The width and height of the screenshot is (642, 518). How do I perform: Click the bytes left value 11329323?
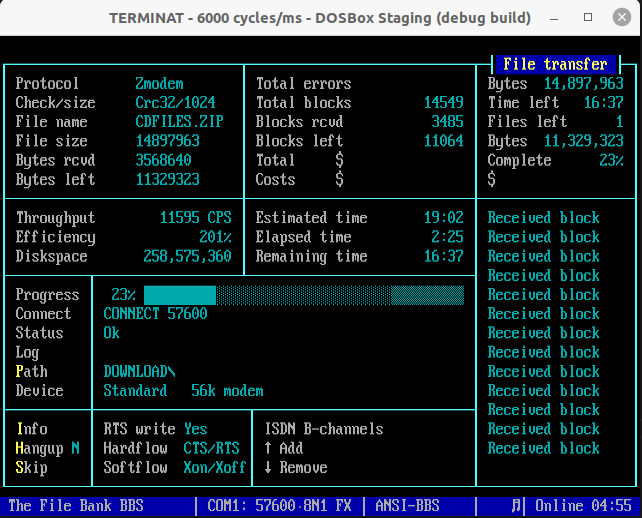click(167, 179)
